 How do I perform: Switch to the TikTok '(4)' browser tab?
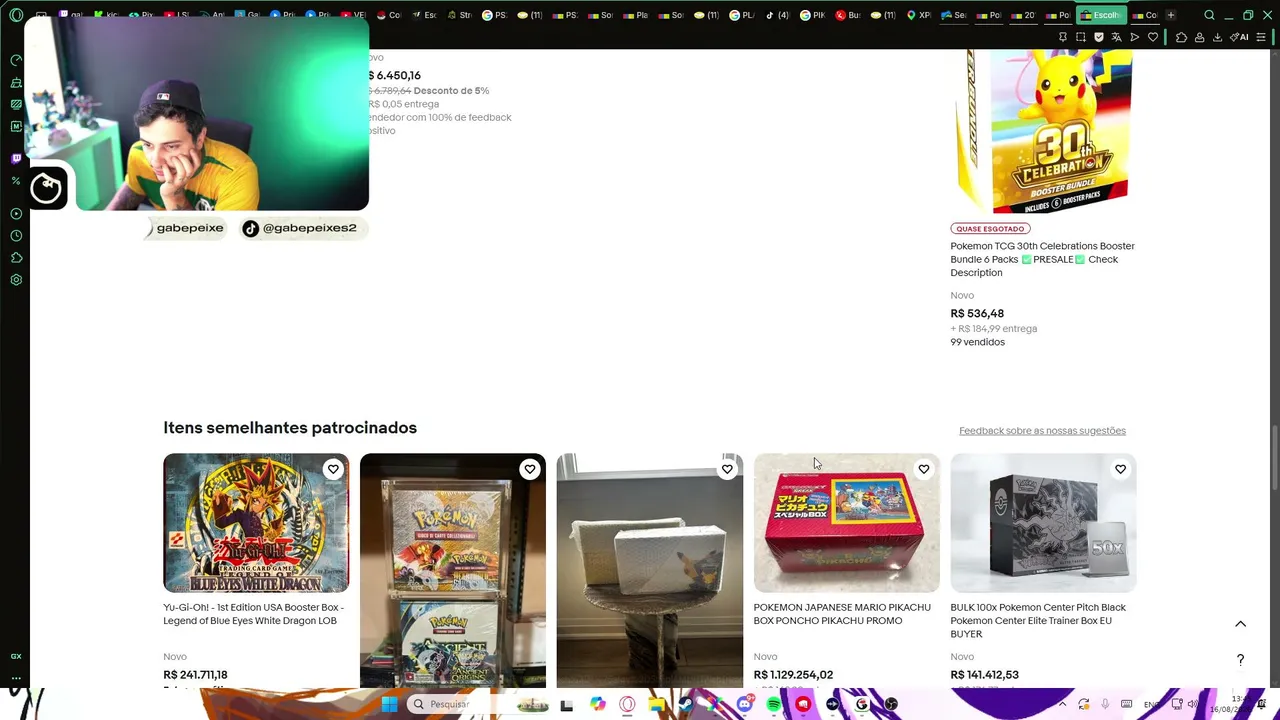[777, 15]
